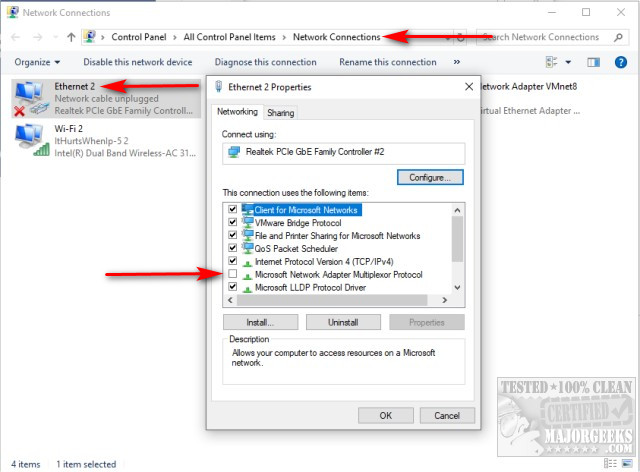The height and width of the screenshot is (472, 640).
Task: Toggle the preview pane icon
Action: 593,62
